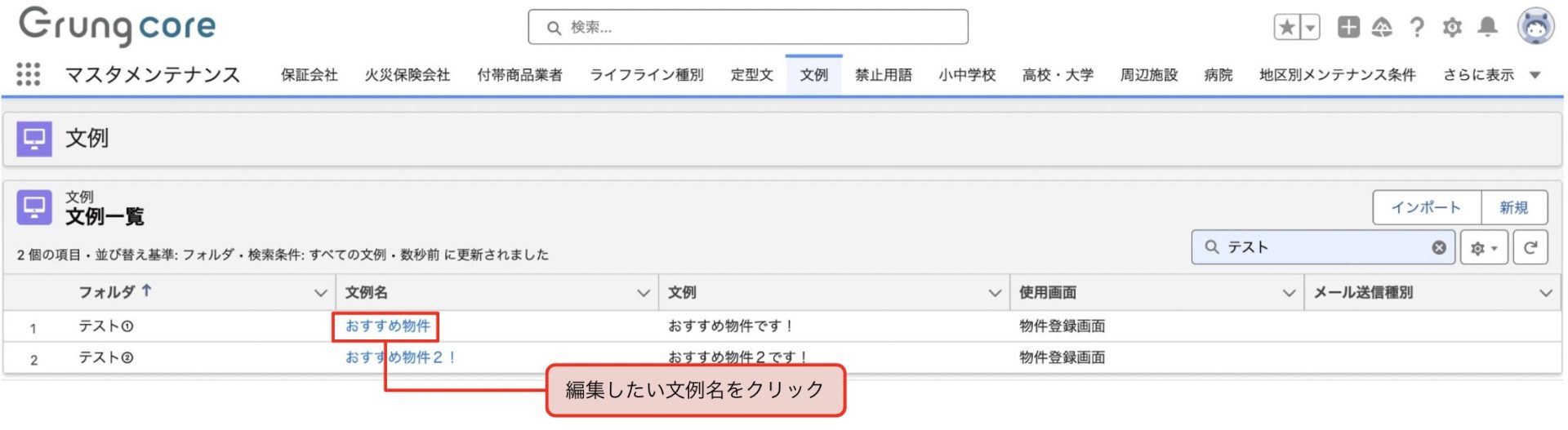Open the help question mark icon
1568x430 pixels.
coord(1417,28)
